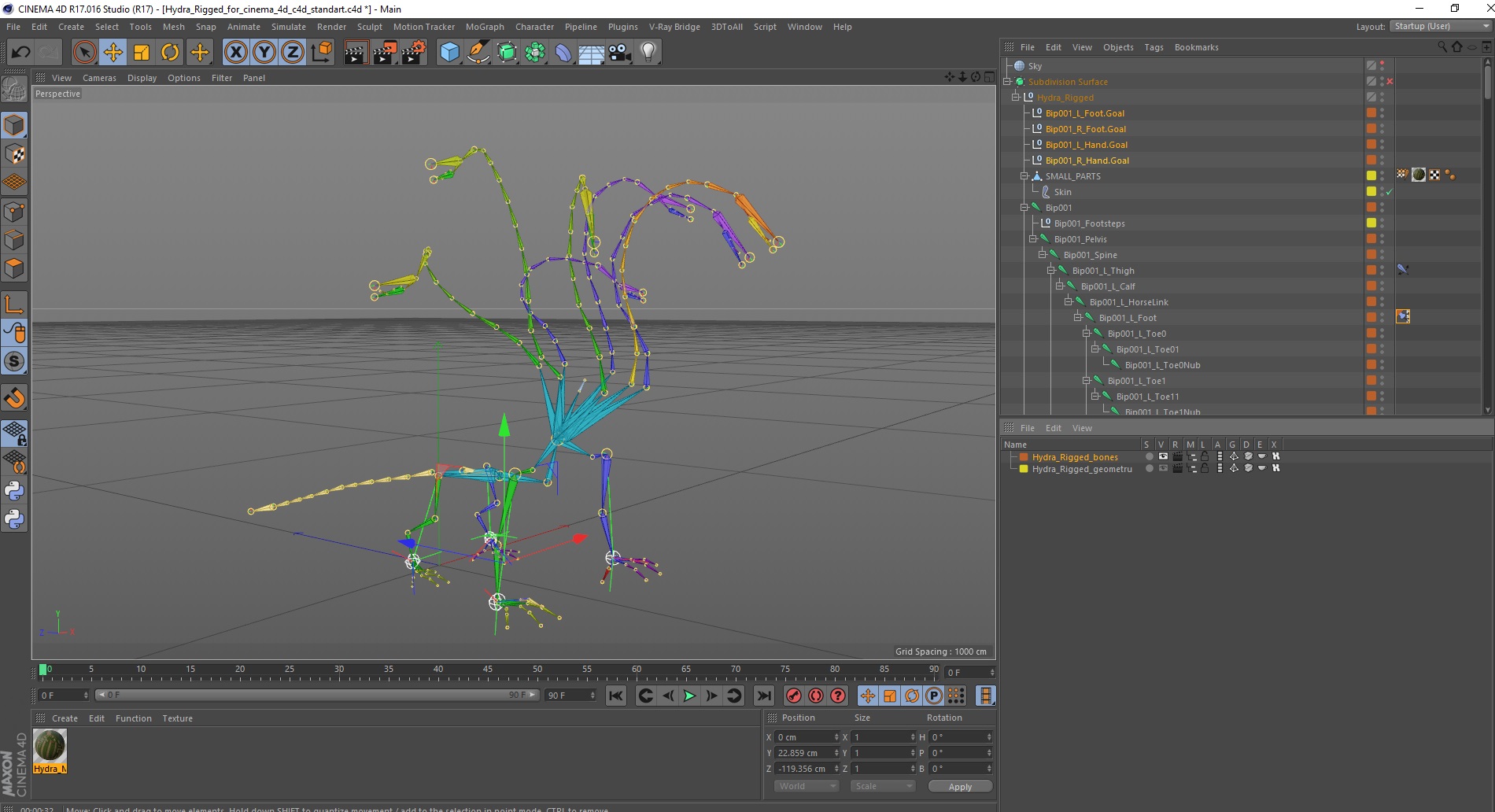Enable the Axis mode icon
1495x812 pixels.
[14, 304]
